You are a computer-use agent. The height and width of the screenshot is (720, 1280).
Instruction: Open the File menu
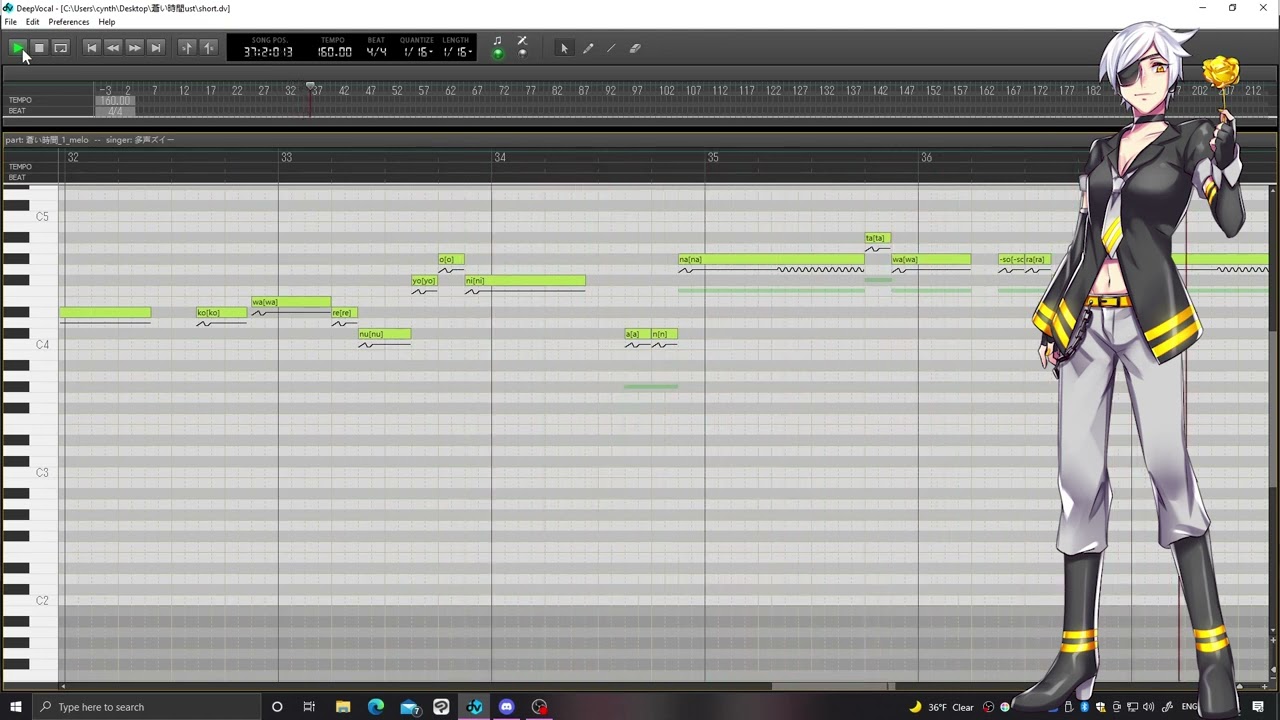coord(10,22)
